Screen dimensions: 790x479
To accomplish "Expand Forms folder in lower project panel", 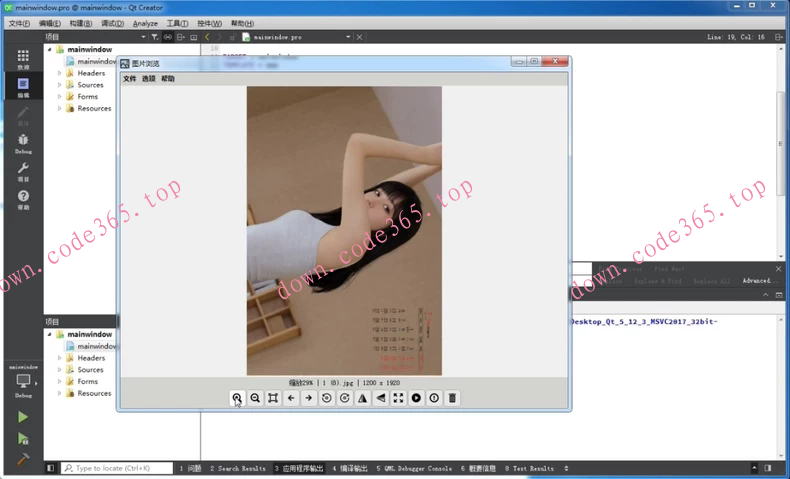I will [60, 382].
